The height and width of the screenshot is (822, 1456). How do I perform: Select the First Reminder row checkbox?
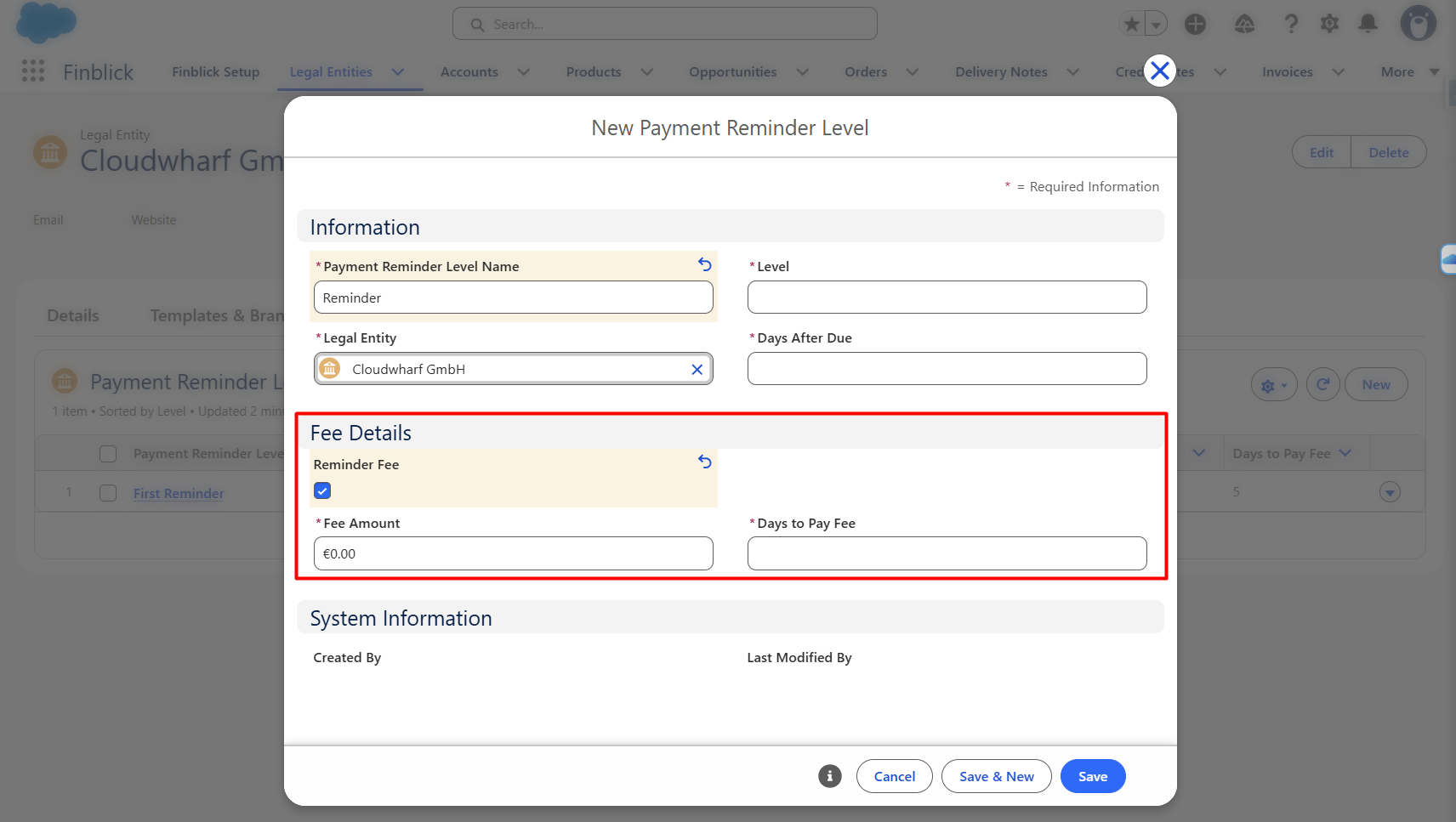(108, 493)
